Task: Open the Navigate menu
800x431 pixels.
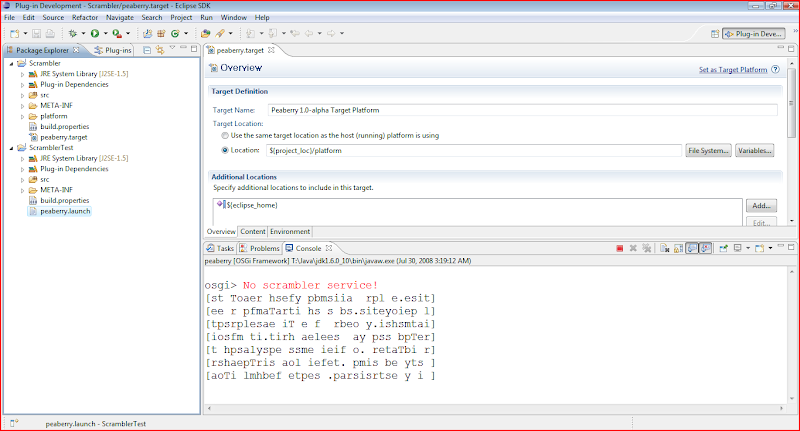Action: [x=120, y=17]
